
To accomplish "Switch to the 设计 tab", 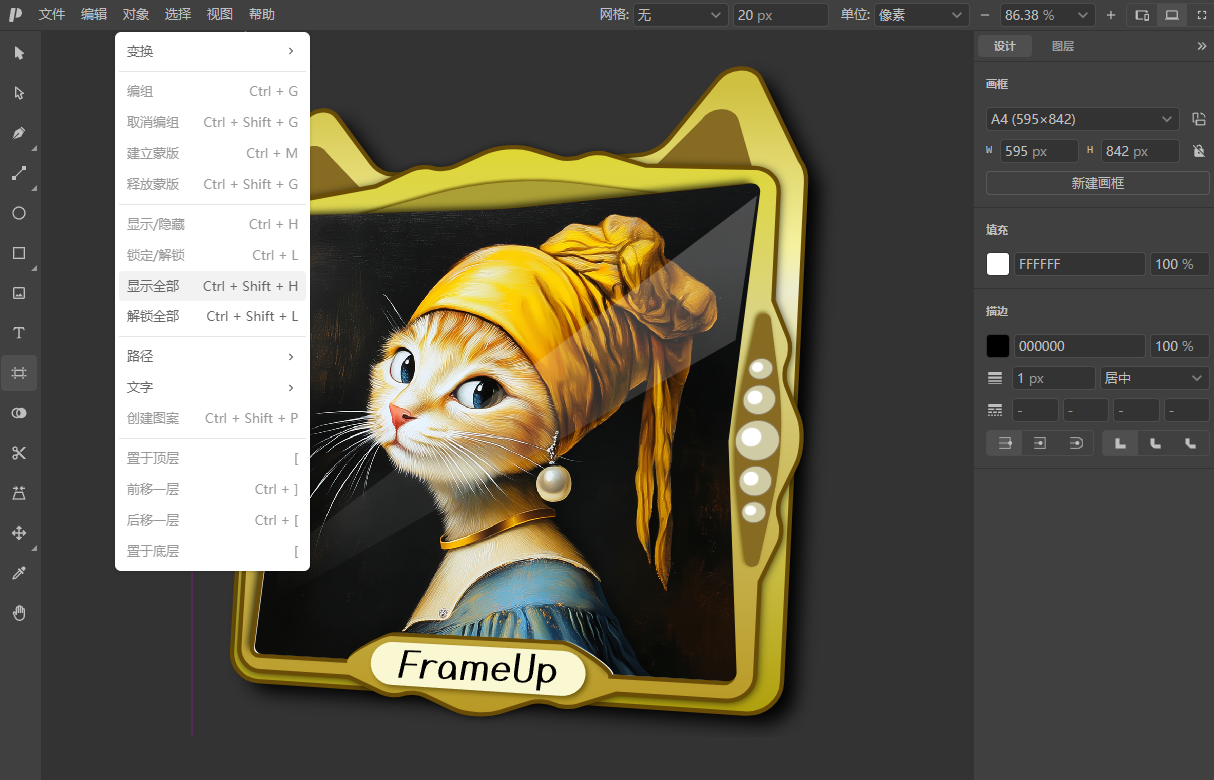I will (x=1005, y=46).
